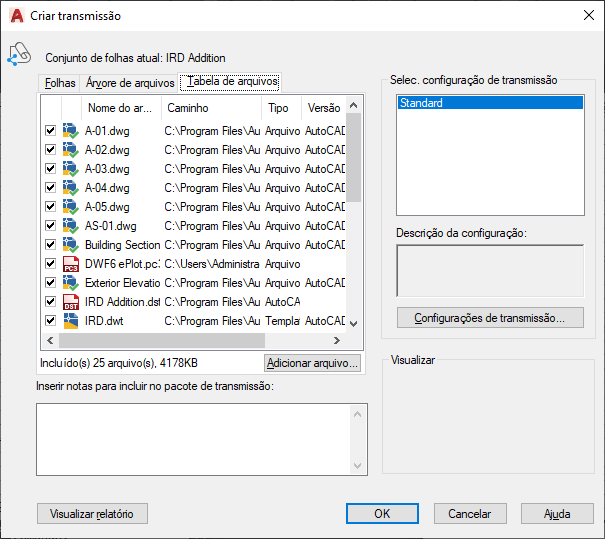Click the AS-01.dwg drawing file icon
The width and height of the screenshot is (605, 539).
(x=70, y=226)
